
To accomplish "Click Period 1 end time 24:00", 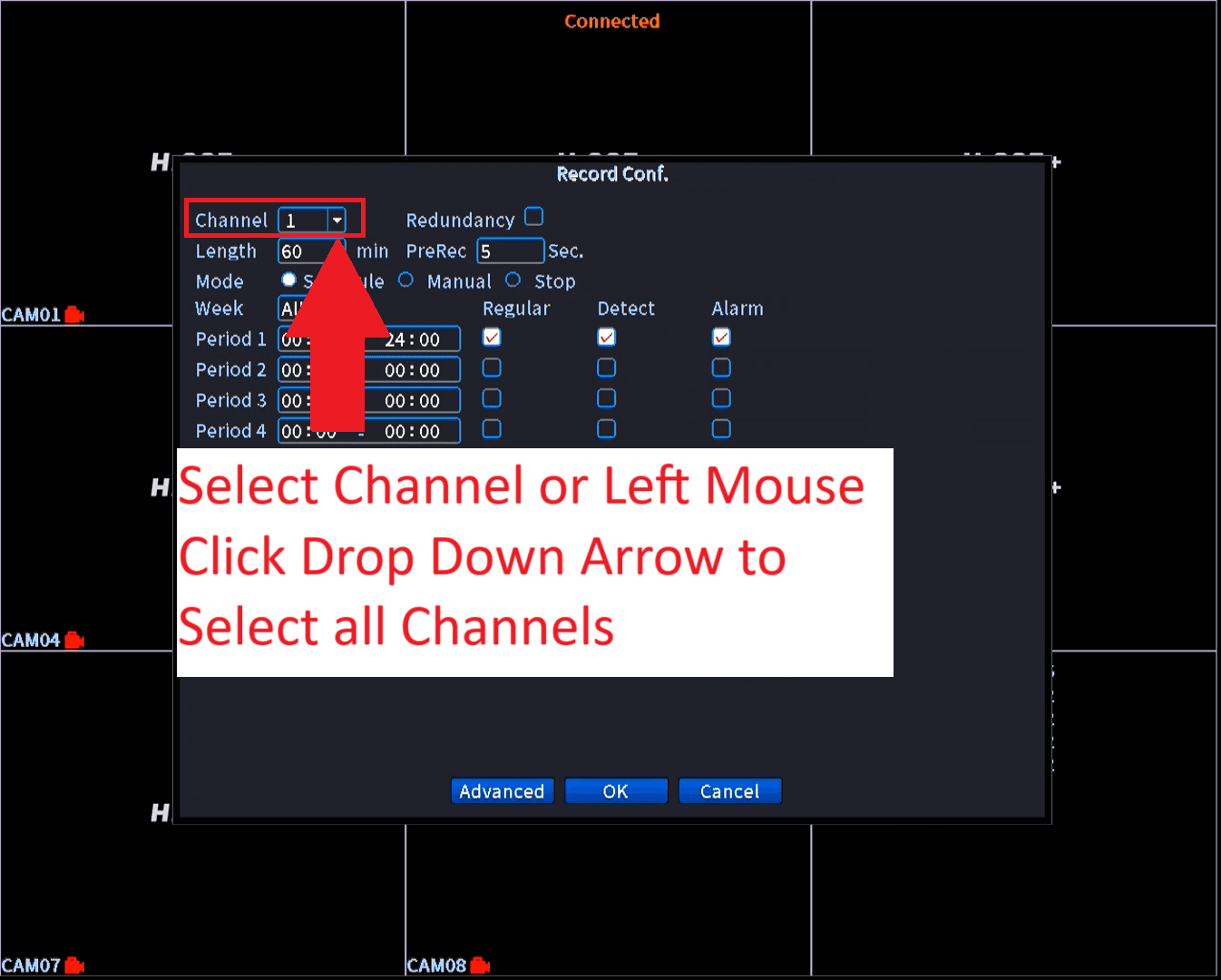I will [413, 340].
